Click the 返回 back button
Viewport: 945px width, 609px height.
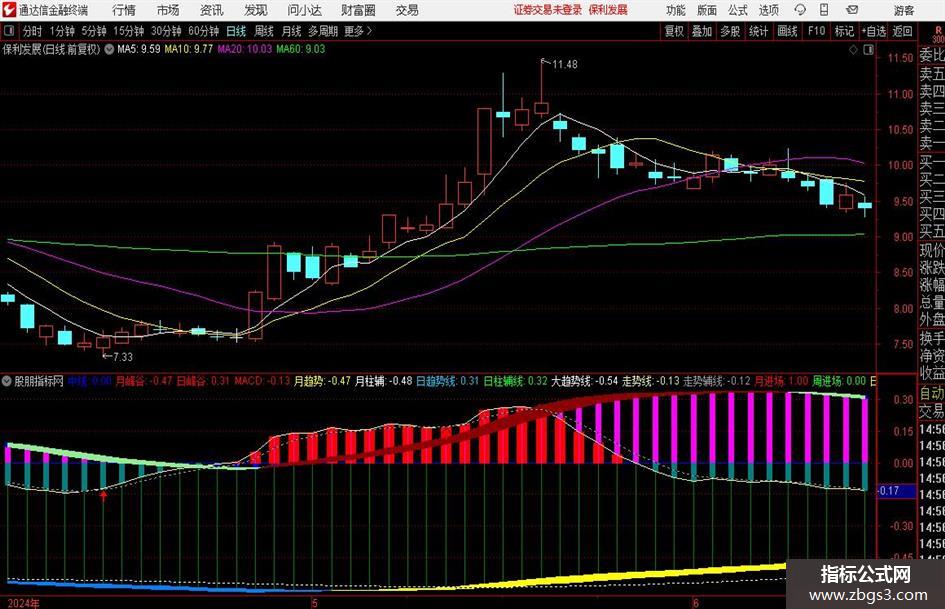coord(902,31)
